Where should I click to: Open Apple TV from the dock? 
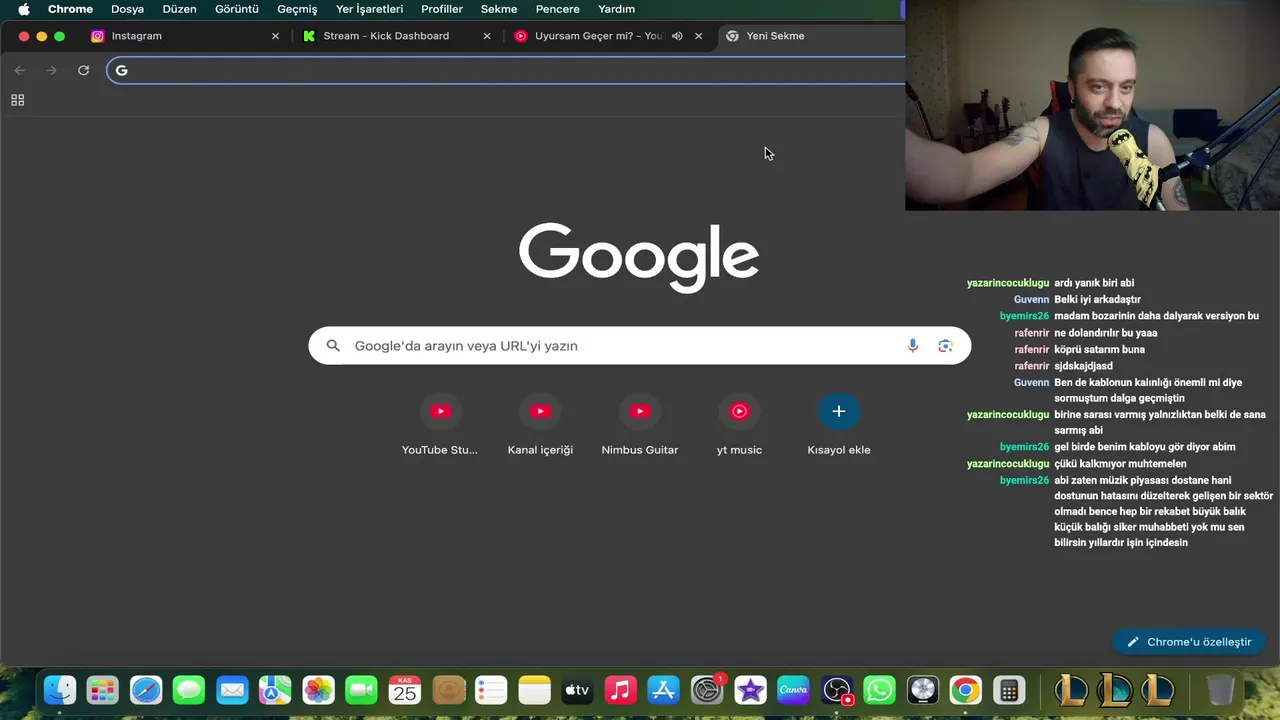(578, 690)
